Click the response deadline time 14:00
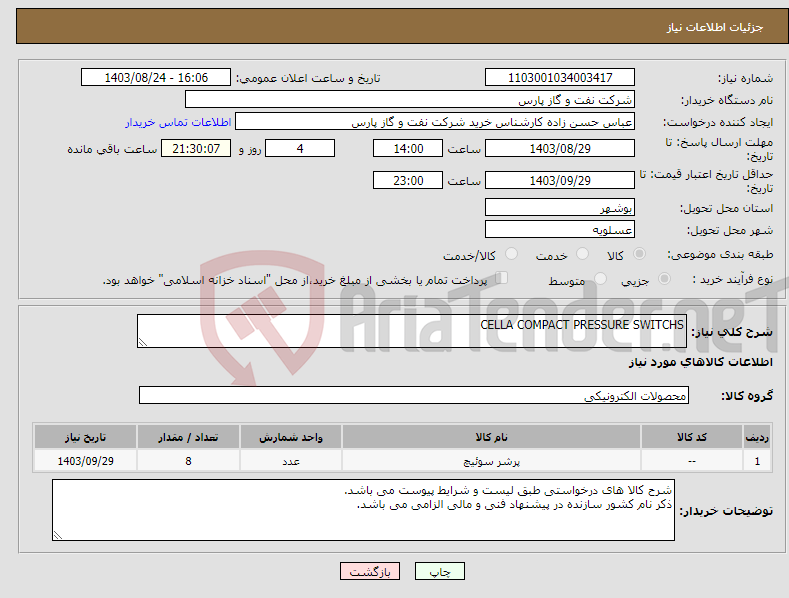The image size is (789, 598). click(x=408, y=148)
